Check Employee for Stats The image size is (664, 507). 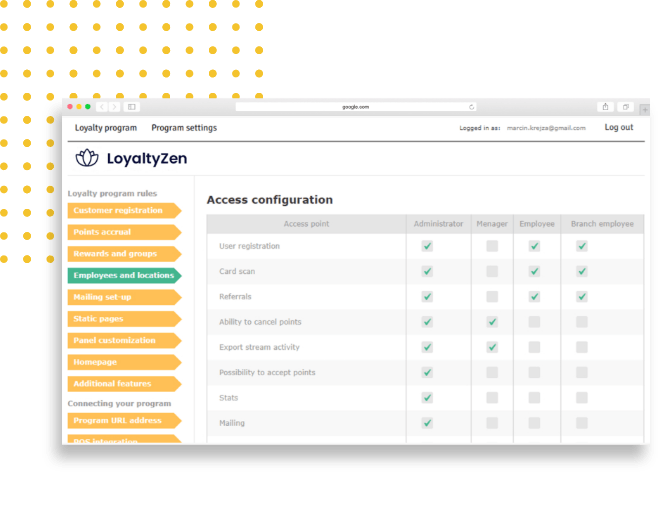tap(534, 398)
